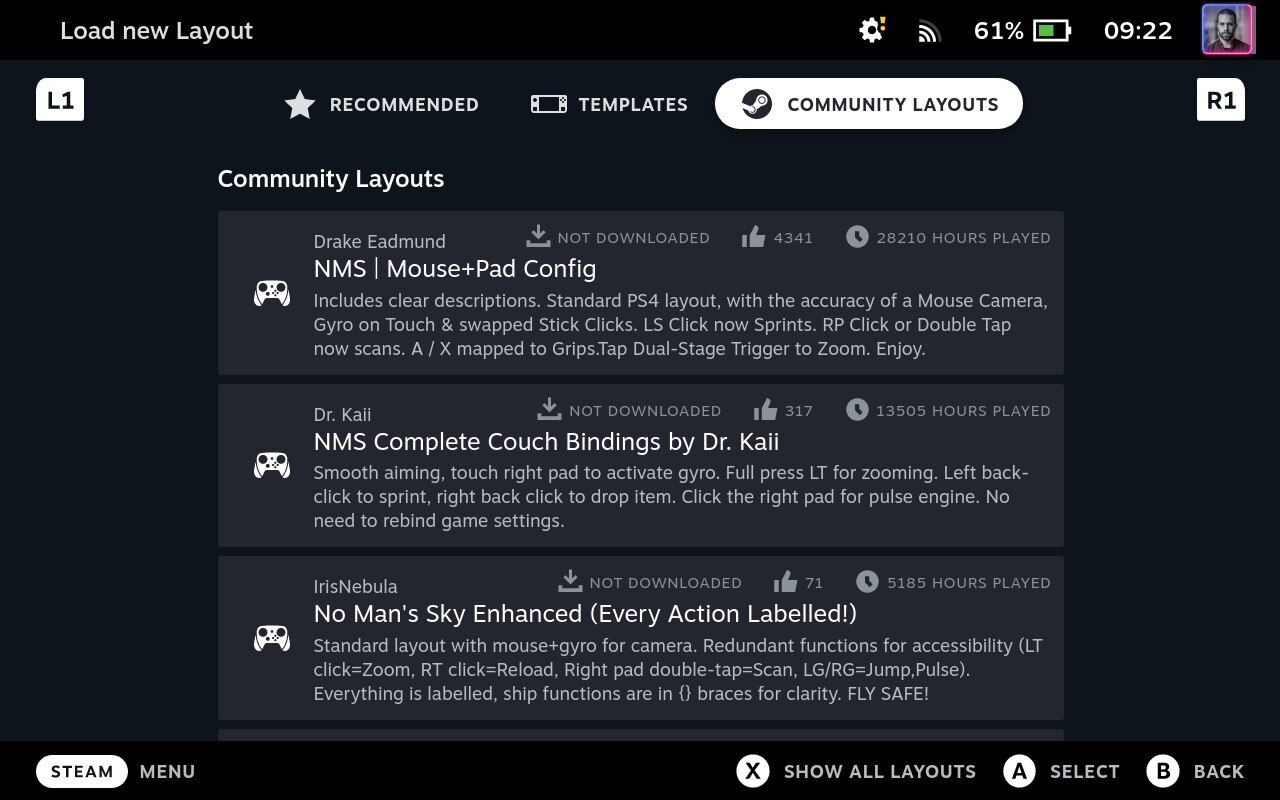Image resolution: width=1280 pixels, height=800 pixels.
Task: Click the Steam logo on Community Layouts tab
Action: (x=757, y=104)
